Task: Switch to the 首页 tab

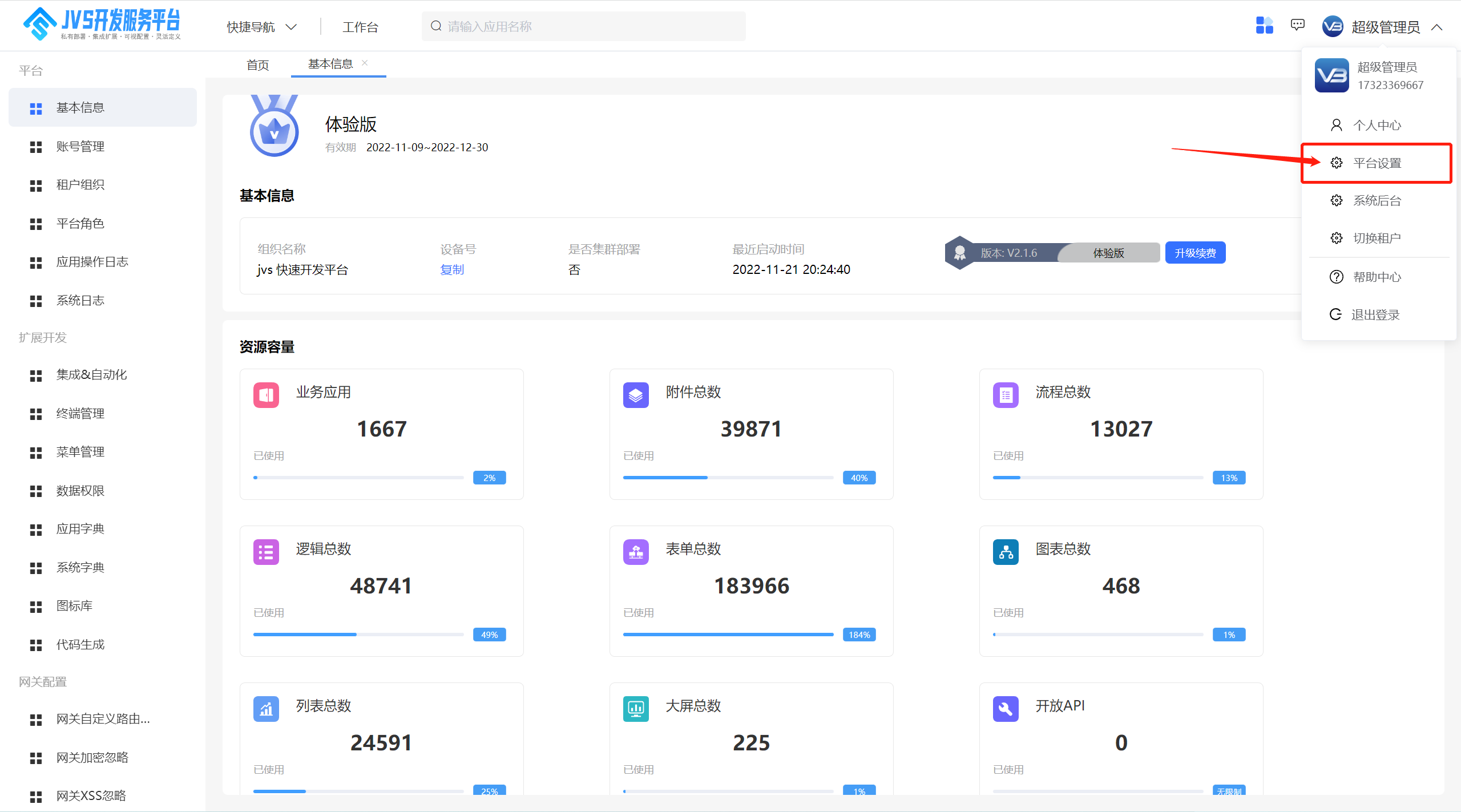Action: click(257, 64)
